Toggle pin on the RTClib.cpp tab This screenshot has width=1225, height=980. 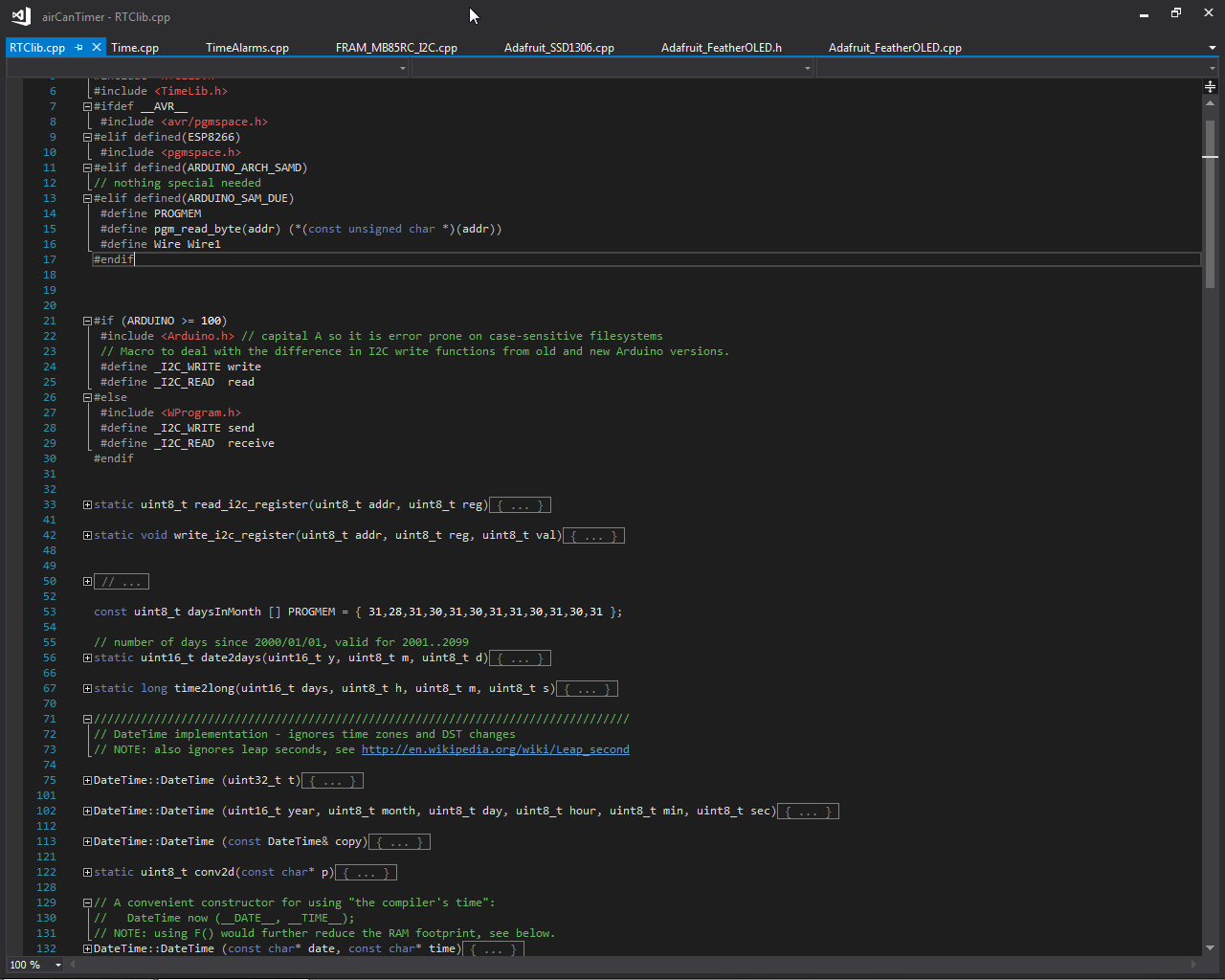(x=79, y=47)
